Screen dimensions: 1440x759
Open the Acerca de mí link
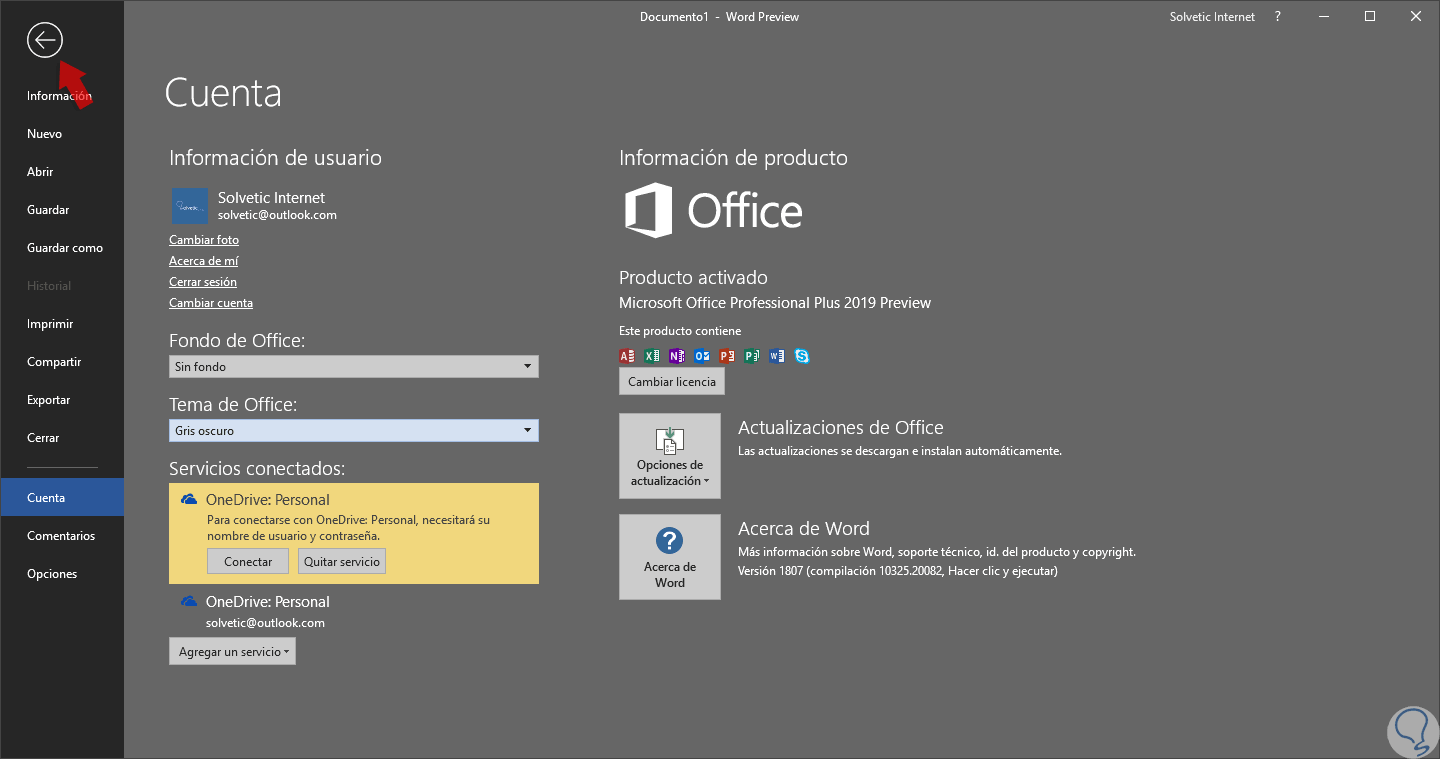click(204, 261)
